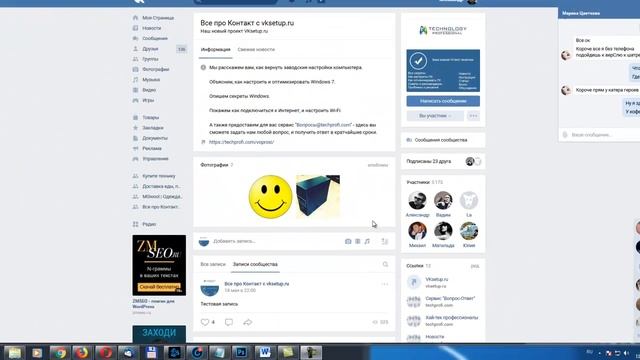Open Подписаны 23 друга block

pyautogui.click(x=443, y=162)
